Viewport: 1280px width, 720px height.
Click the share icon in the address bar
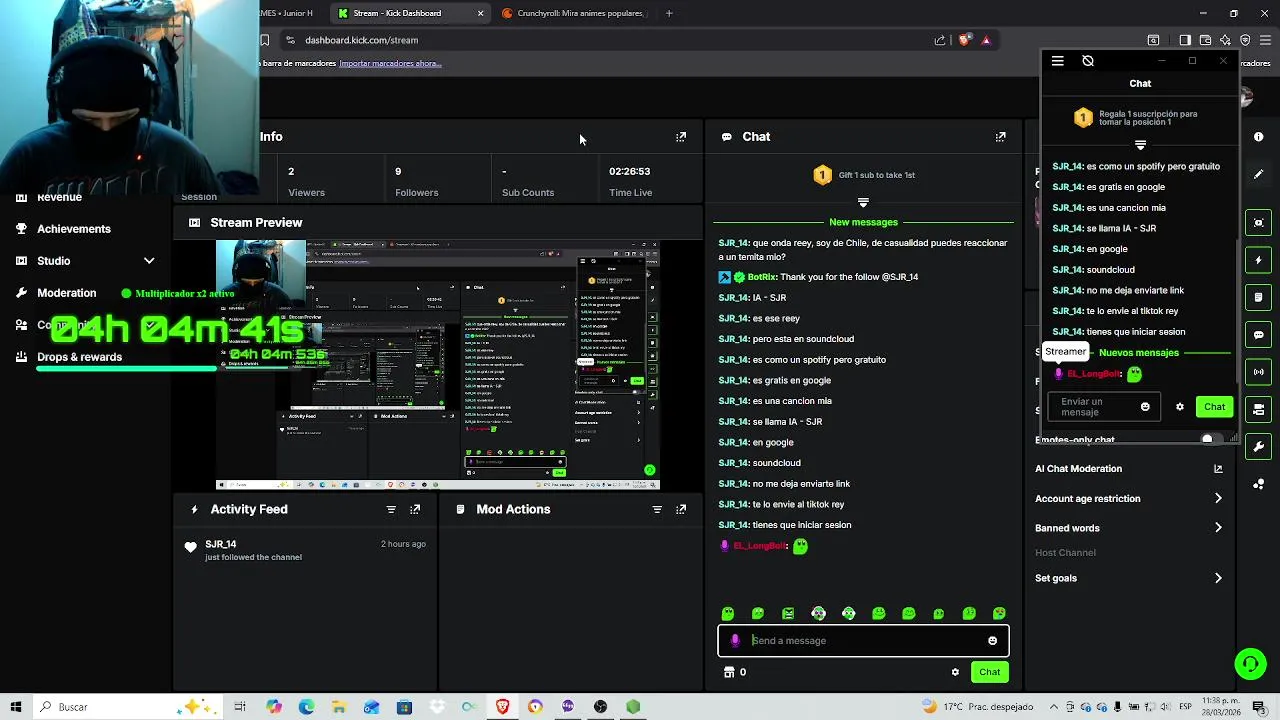[x=940, y=40]
